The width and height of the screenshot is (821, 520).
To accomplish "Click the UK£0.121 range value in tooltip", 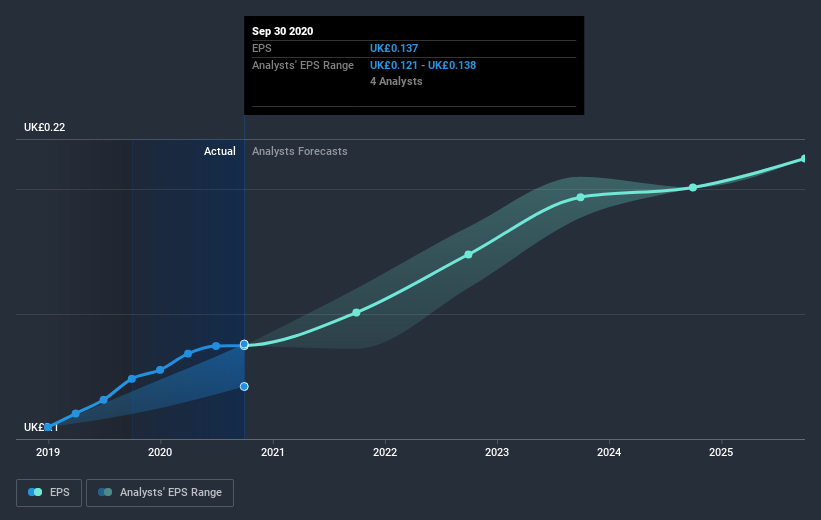I will (x=394, y=65).
